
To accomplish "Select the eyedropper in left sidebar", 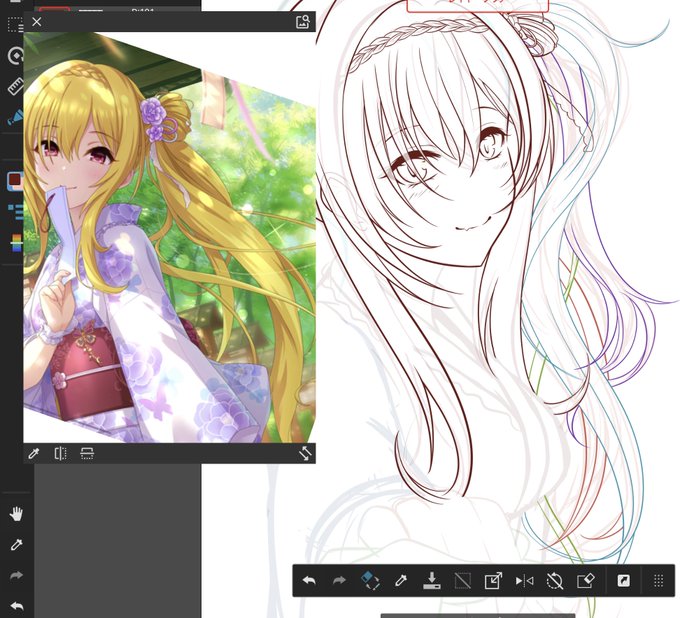I will tap(16, 545).
